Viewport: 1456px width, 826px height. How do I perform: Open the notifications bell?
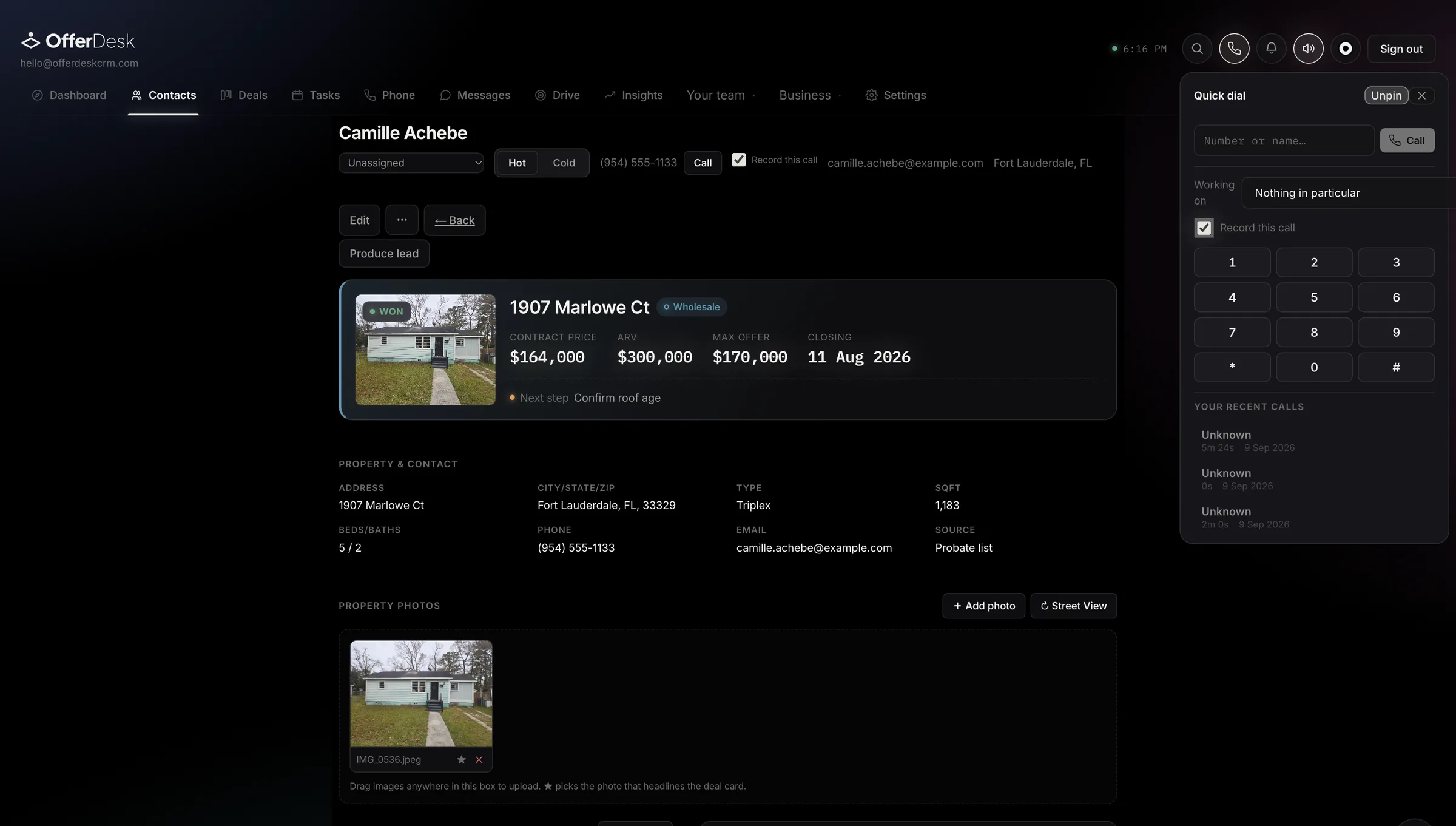pyautogui.click(x=1271, y=49)
